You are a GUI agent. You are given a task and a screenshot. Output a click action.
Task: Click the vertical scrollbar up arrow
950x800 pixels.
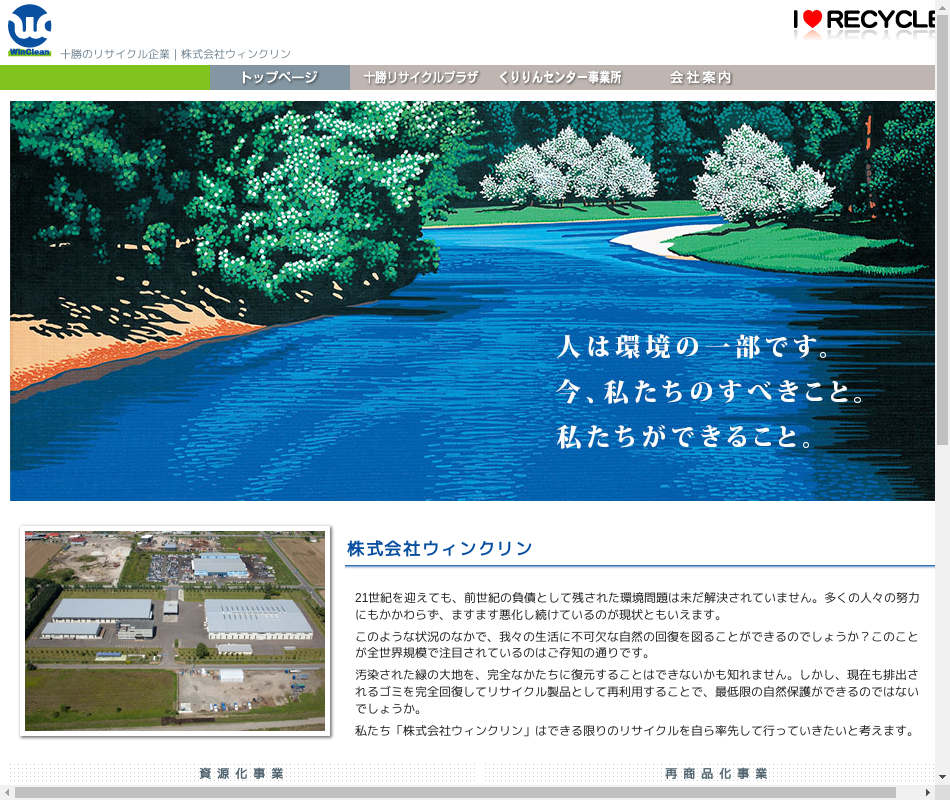(x=942, y=7)
